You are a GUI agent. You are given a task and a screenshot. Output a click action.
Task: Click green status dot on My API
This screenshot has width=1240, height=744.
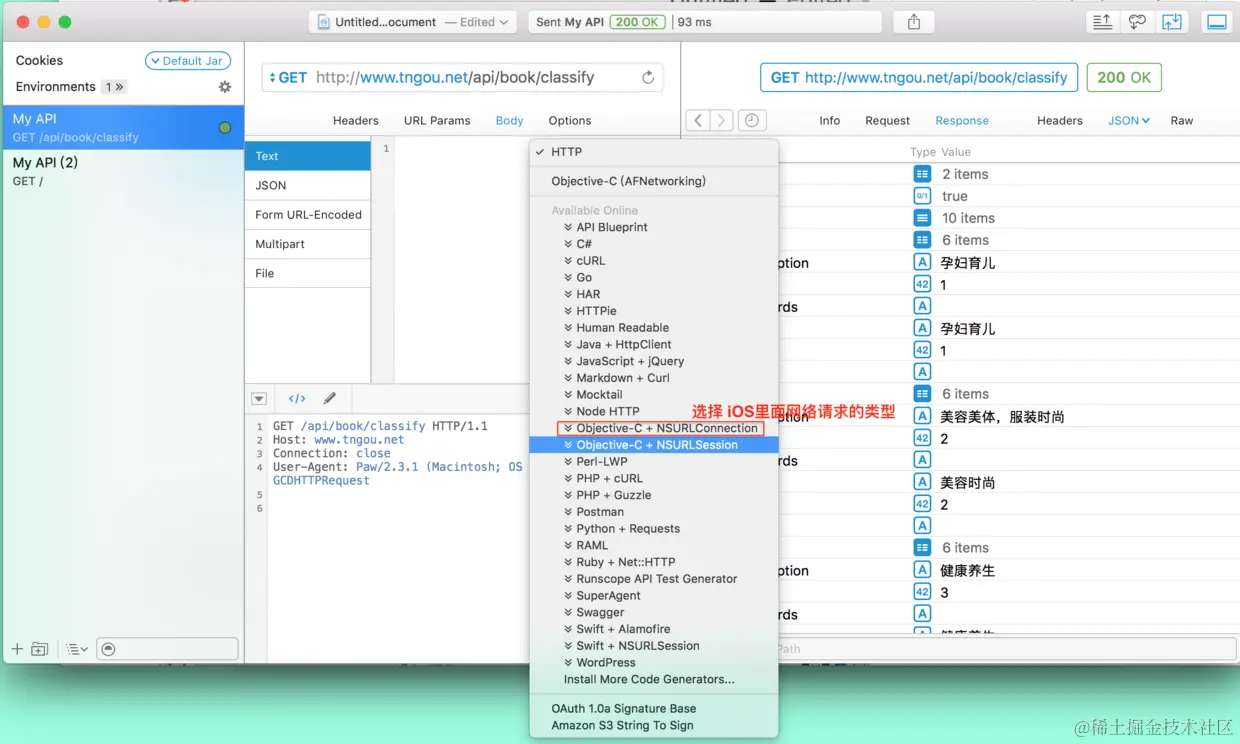coord(225,128)
